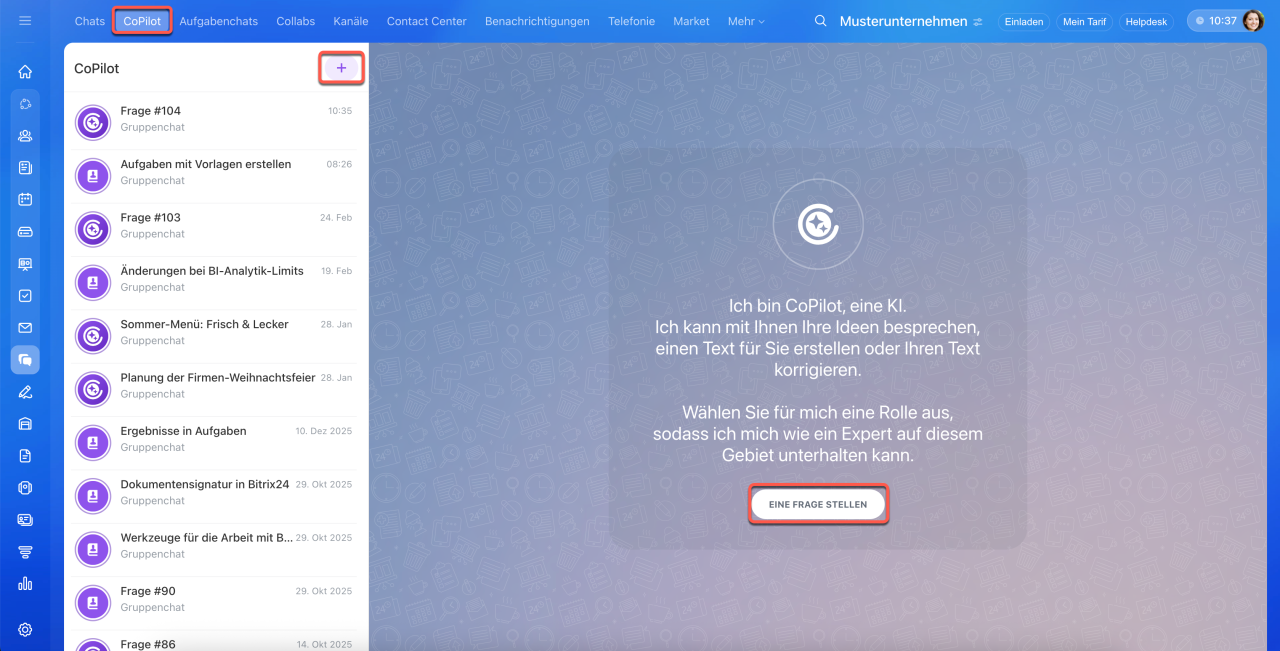Open the documents page icon in the sidebar
The image size is (1280, 651).
[25, 456]
